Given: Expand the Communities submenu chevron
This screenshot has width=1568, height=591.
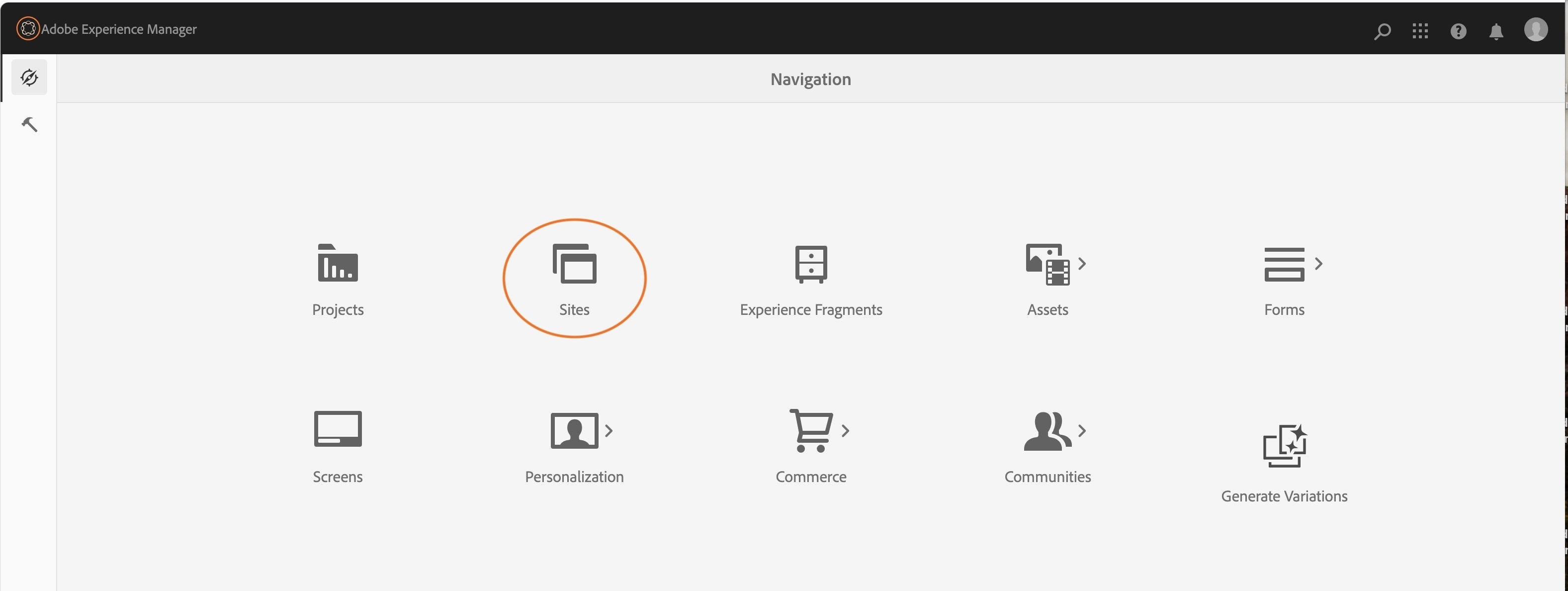Looking at the screenshot, I should point(1082,431).
